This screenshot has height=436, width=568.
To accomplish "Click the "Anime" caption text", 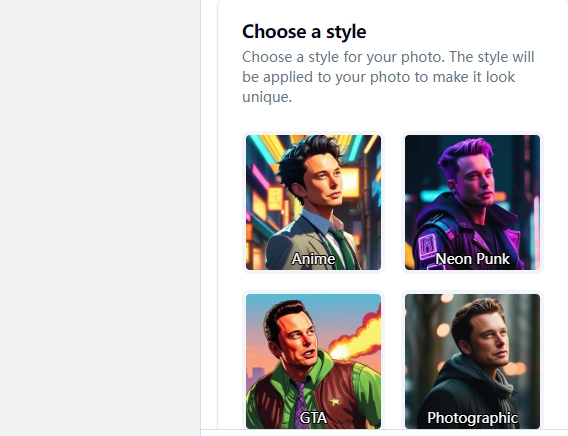I will coord(313,259).
